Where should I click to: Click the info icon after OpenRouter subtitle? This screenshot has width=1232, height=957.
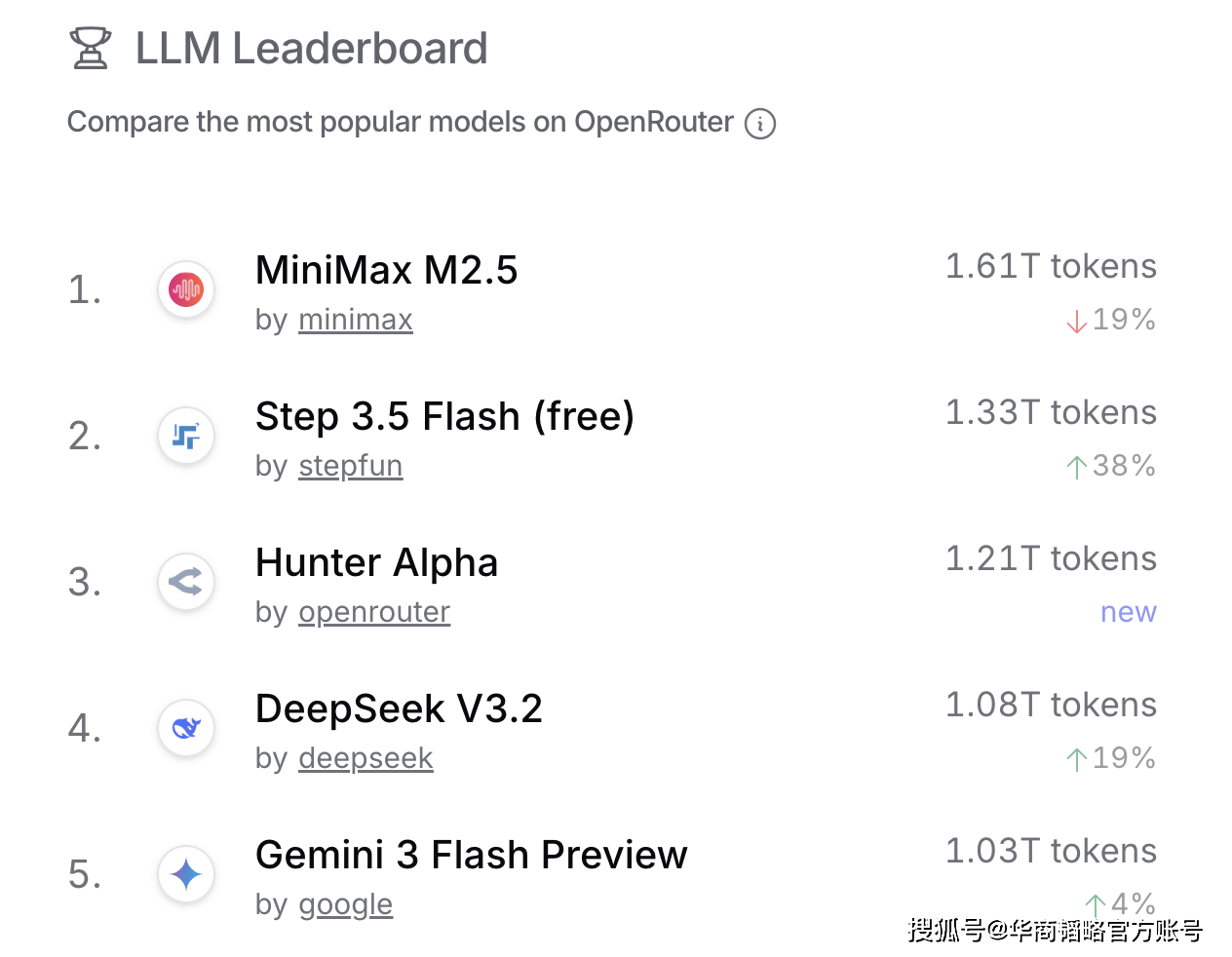[x=760, y=124]
